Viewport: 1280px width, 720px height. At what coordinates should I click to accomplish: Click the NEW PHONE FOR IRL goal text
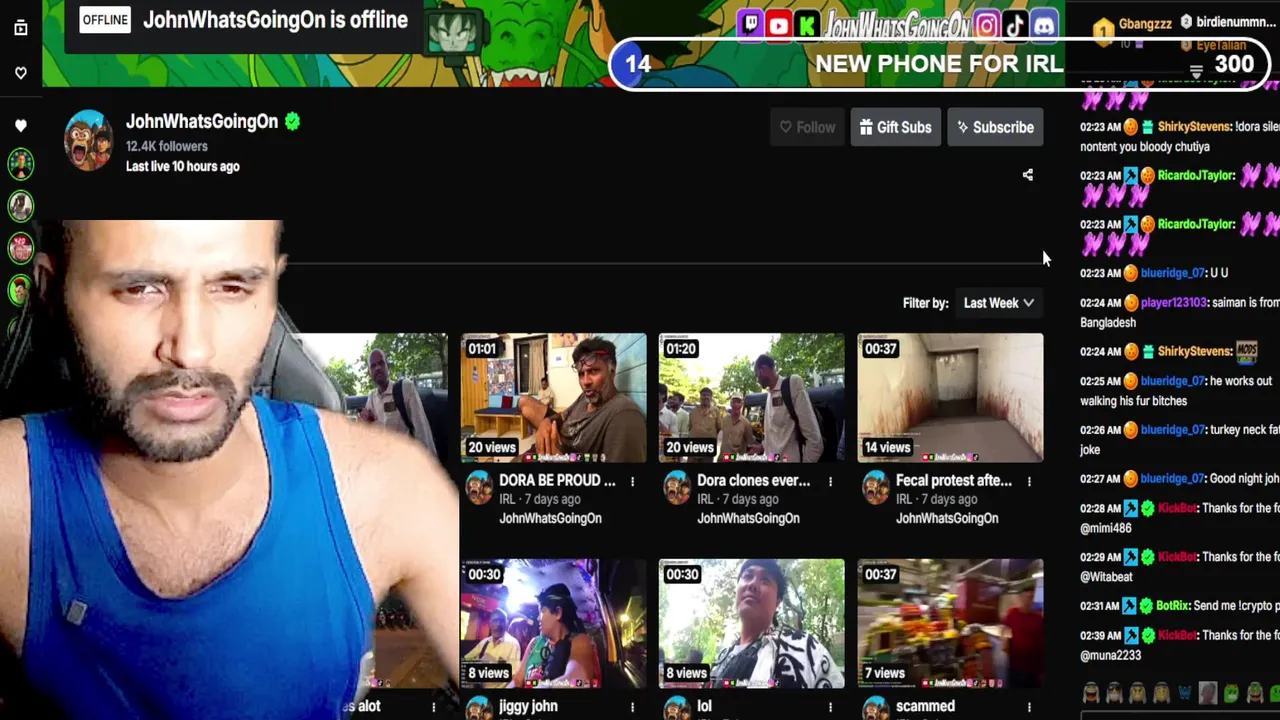tap(939, 64)
